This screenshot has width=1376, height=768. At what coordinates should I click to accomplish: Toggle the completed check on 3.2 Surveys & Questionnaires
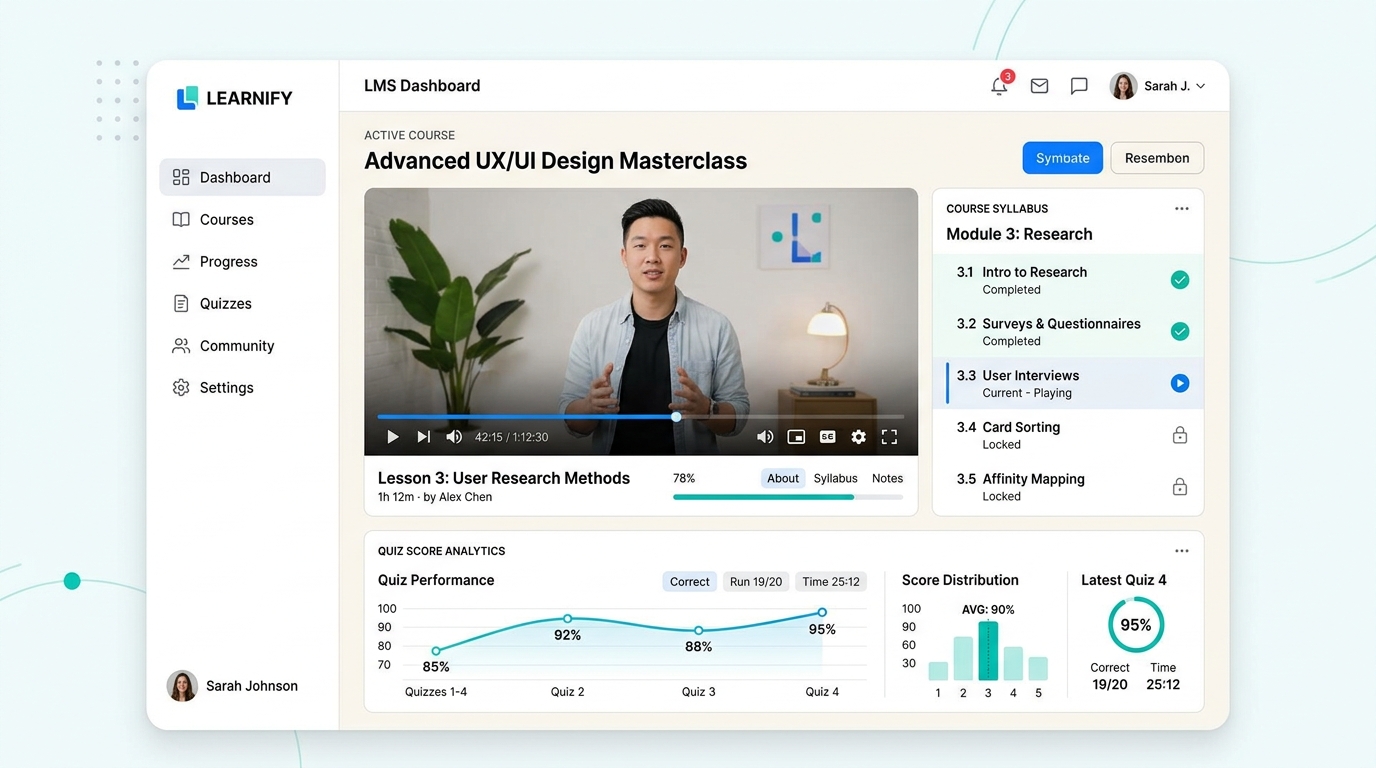click(x=1180, y=331)
